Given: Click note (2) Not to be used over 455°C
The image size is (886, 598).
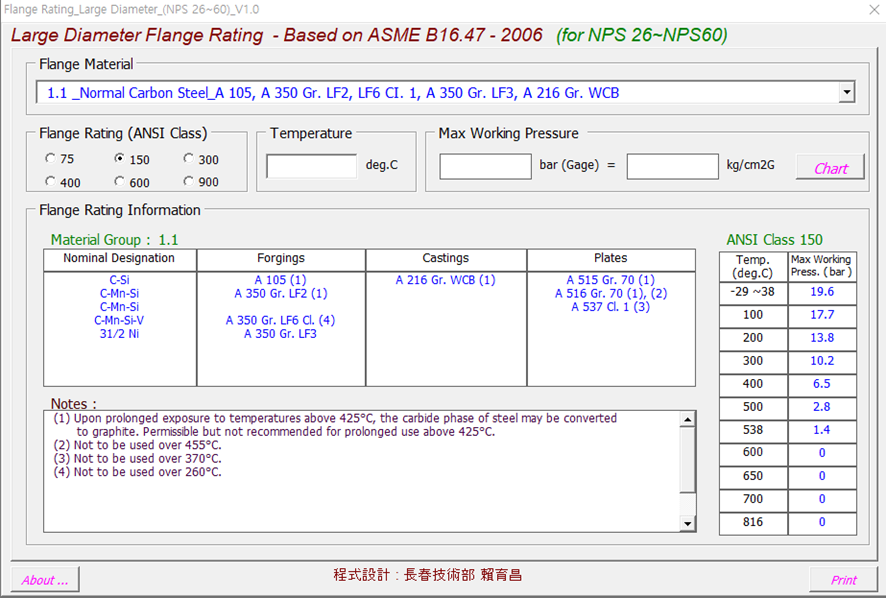Looking at the screenshot, I should pos(137,445).
